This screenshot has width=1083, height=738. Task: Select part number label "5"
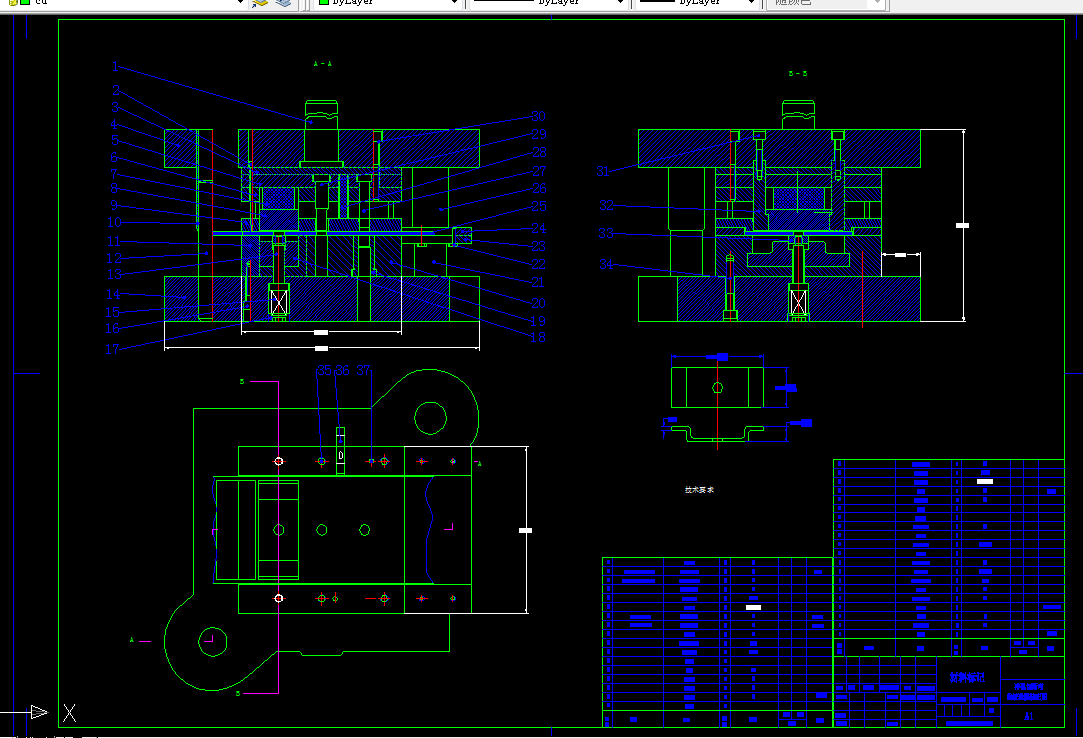115,140
